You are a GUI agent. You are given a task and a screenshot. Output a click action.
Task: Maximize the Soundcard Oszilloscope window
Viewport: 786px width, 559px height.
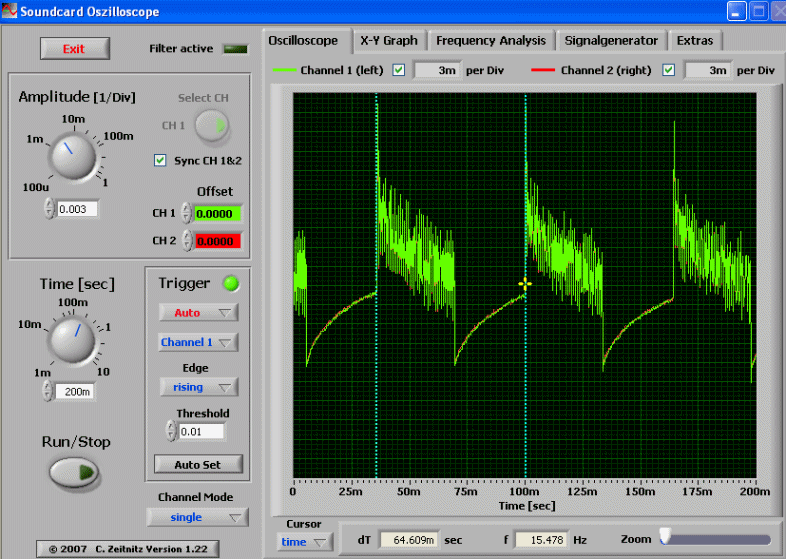pyautogui.click(x=758, y=11)
